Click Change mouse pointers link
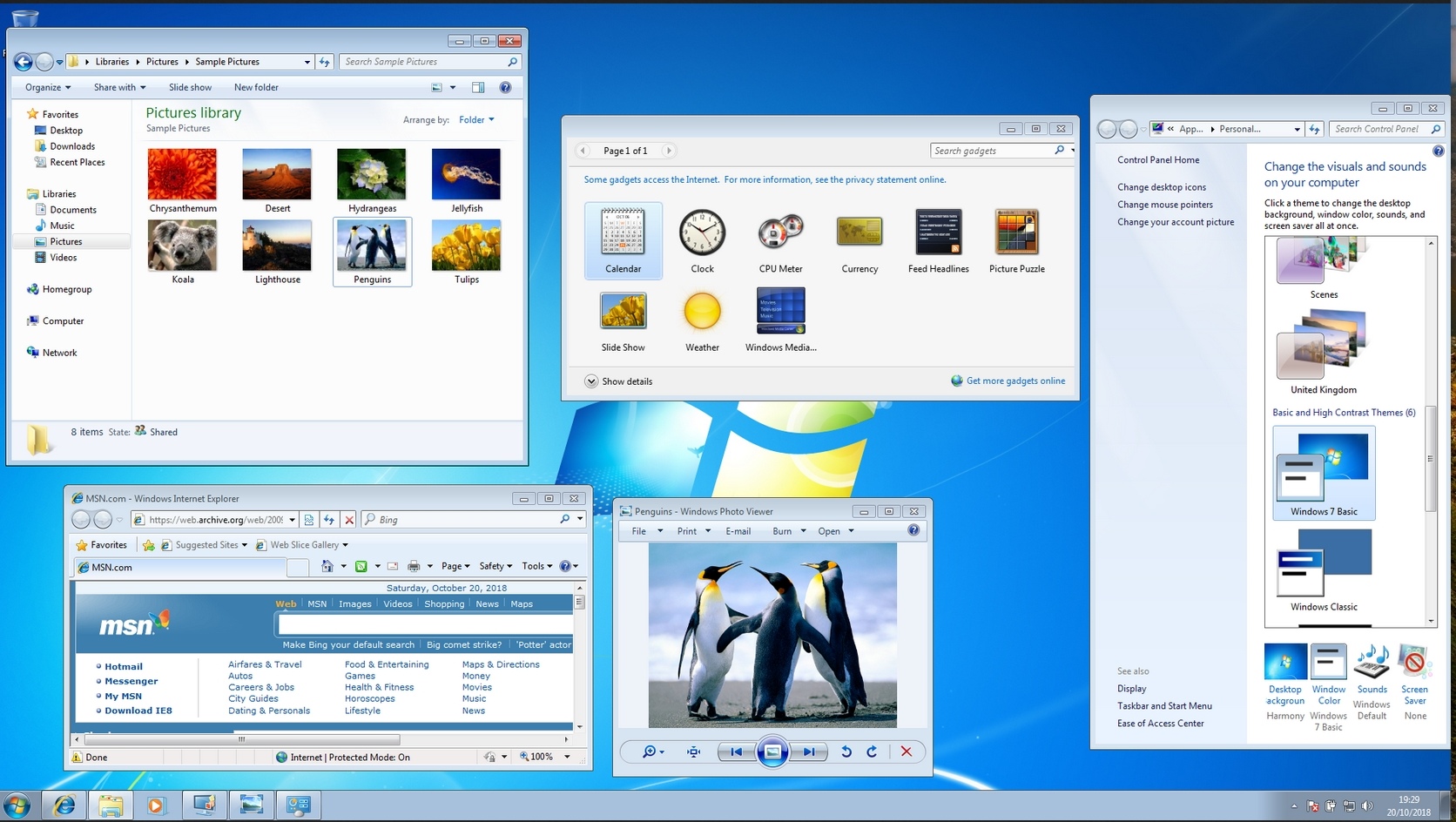The image size is (1456, 822). (1165, 205)
